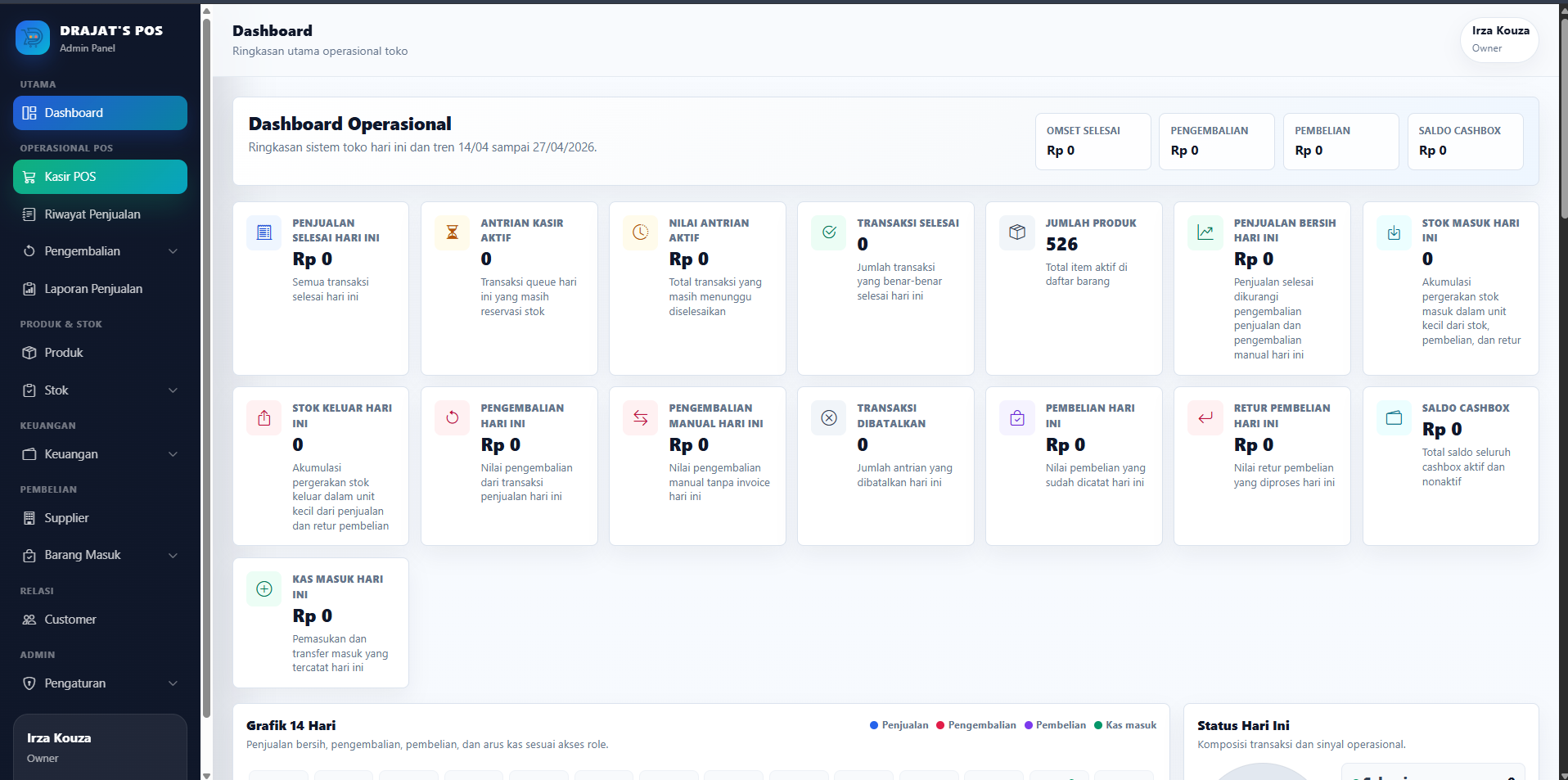
Task: Click the Laporan Penjualan chart icon
Action: [x=29, y=289]
